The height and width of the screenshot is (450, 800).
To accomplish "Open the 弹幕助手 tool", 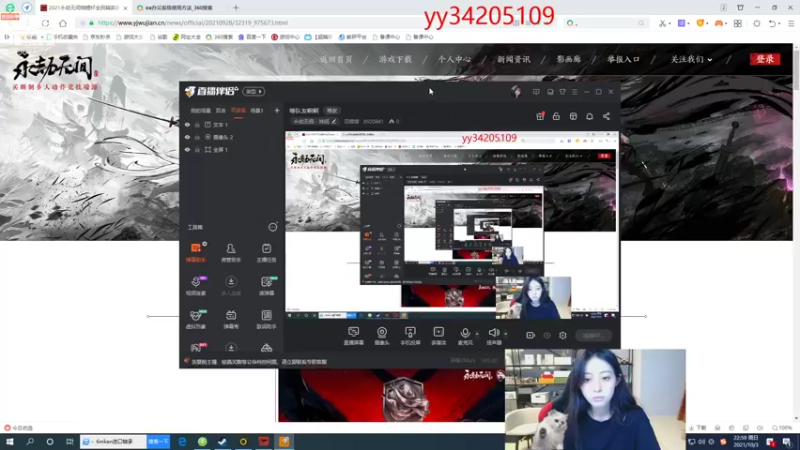I will point(196,253).
